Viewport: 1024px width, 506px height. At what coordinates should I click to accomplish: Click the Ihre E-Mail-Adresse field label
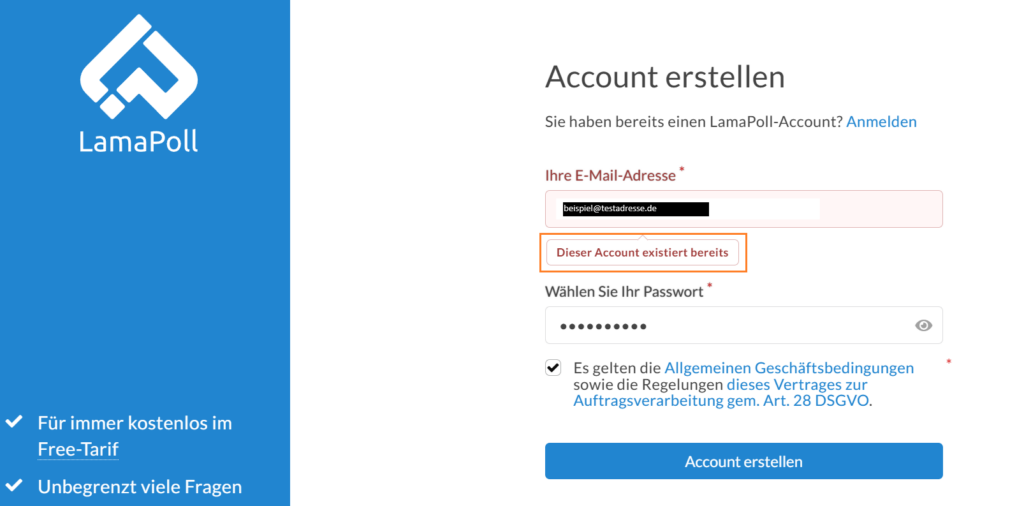click(611, 176)
